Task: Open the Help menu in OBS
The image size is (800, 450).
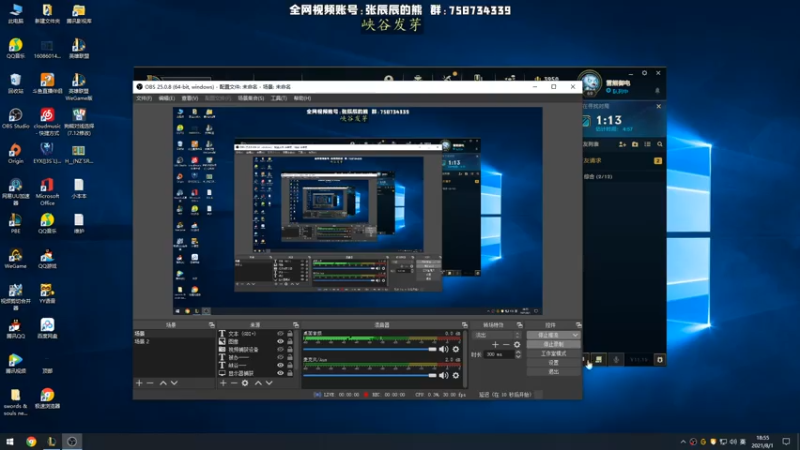Action: pos(302,98)
